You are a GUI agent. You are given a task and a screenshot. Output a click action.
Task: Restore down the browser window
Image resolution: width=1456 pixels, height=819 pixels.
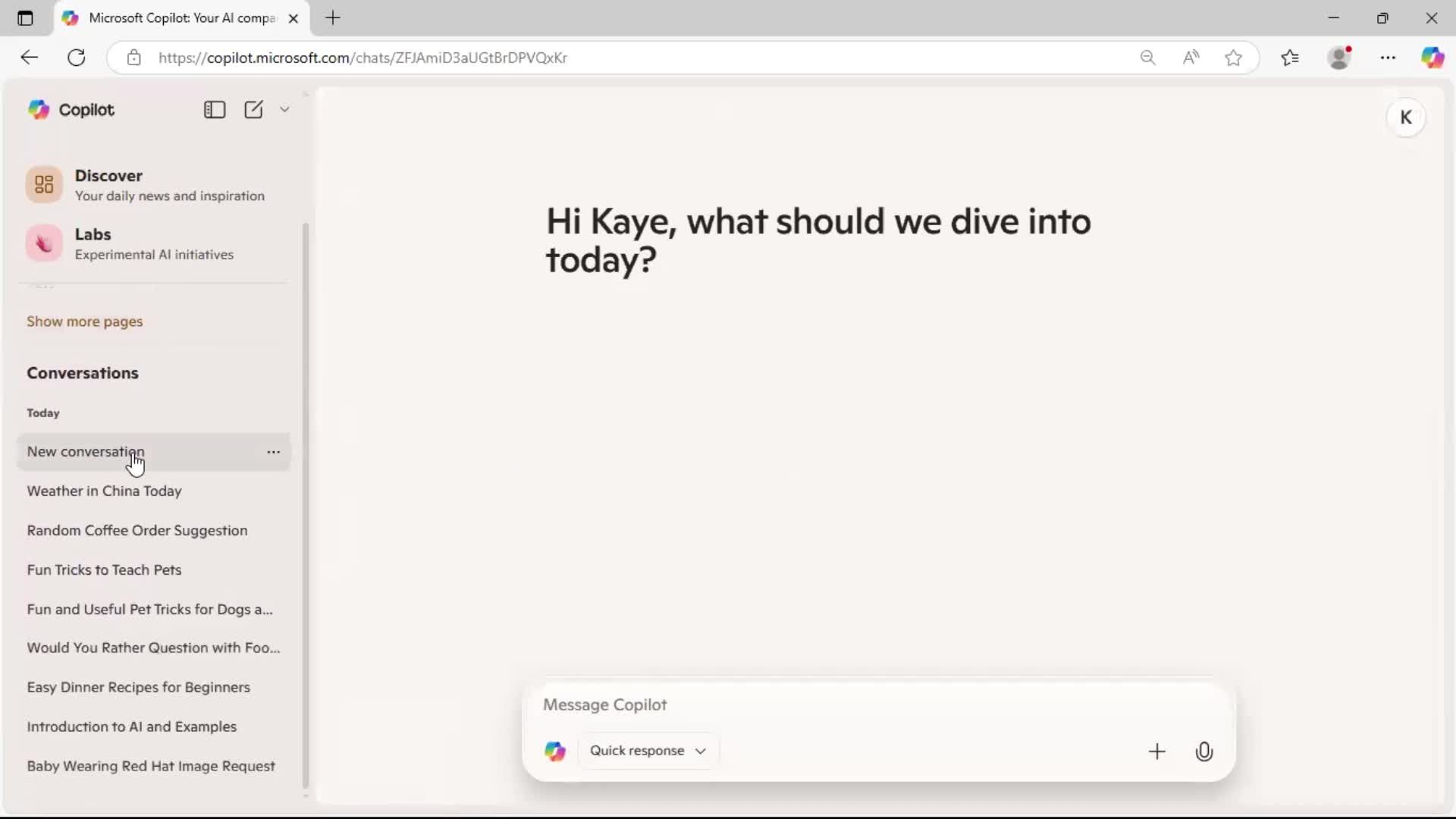click(x=1382, y=18)
